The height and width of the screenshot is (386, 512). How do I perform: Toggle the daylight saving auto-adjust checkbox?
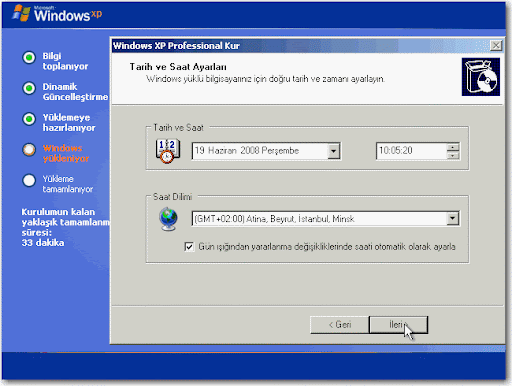click(189, 247)
